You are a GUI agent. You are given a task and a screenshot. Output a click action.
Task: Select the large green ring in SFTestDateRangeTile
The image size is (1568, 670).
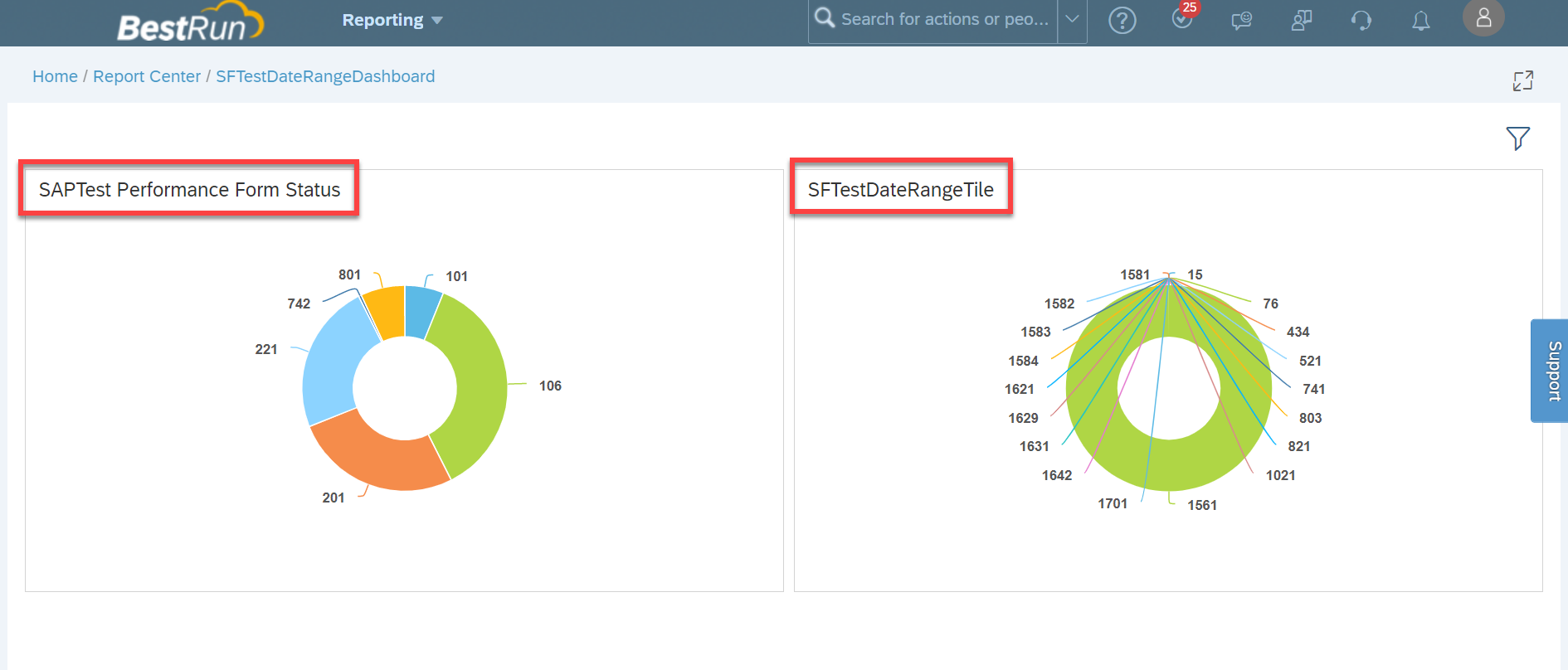point(1168,466)
